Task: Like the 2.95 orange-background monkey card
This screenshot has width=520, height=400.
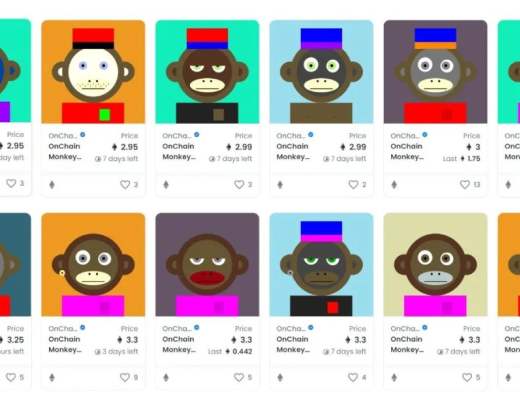Action: click(125, 184)
